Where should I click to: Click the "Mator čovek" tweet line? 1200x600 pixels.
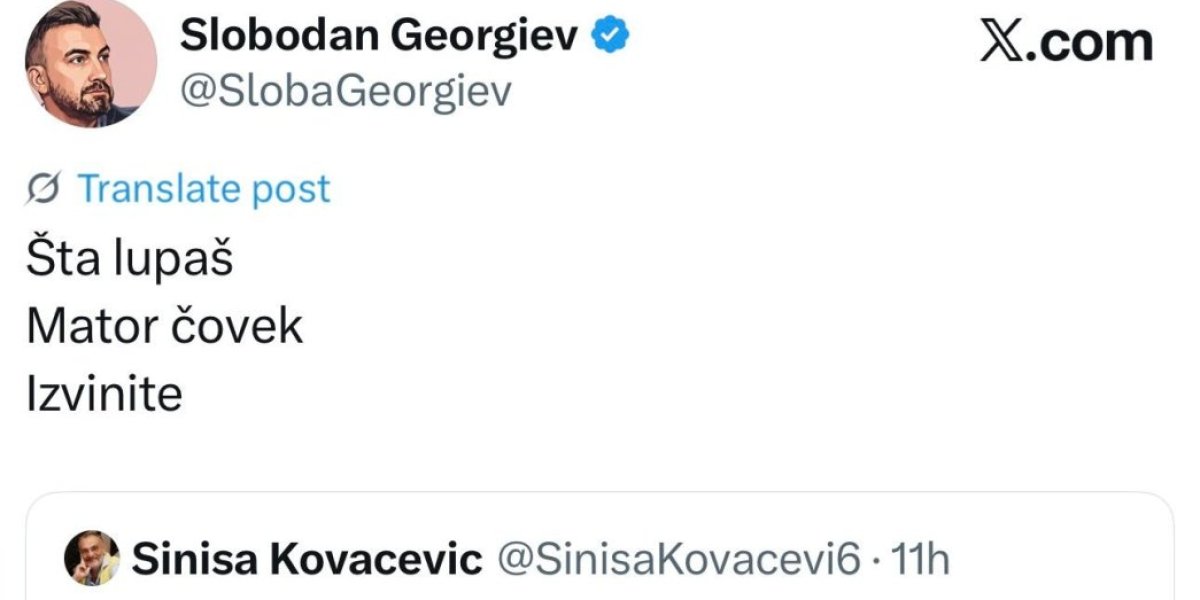point(165,327)
